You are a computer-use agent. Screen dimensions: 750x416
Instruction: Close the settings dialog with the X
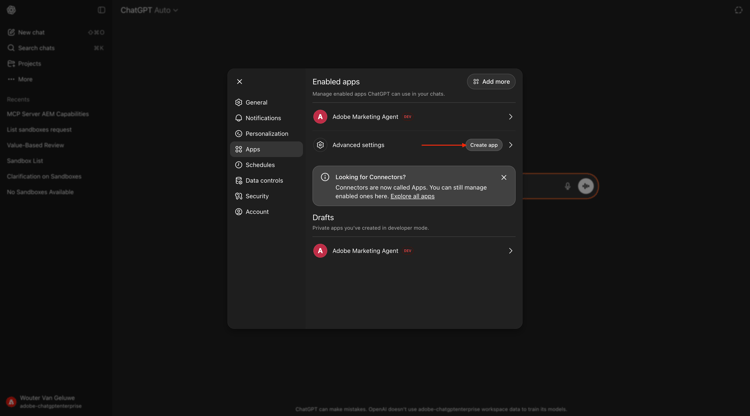point(240,82)
